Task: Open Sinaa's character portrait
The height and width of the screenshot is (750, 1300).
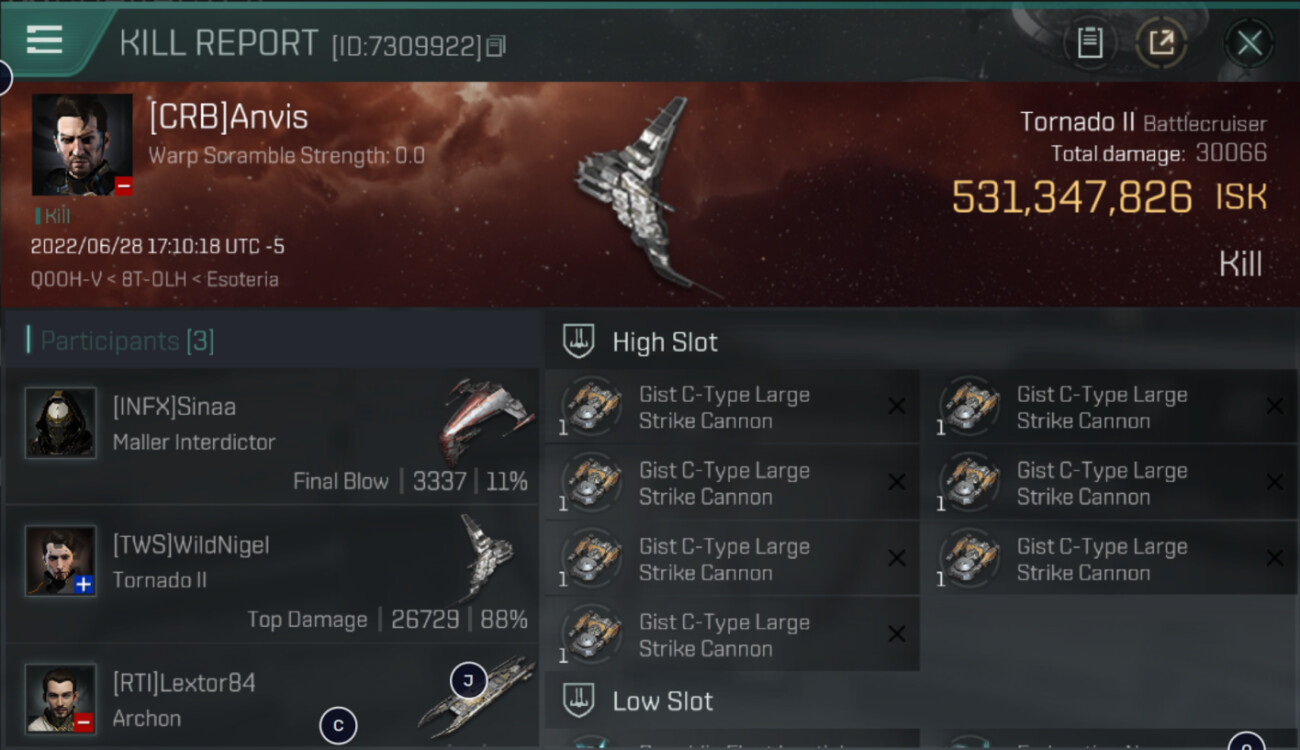Action: pyautogui.click(x=61, y=423)
